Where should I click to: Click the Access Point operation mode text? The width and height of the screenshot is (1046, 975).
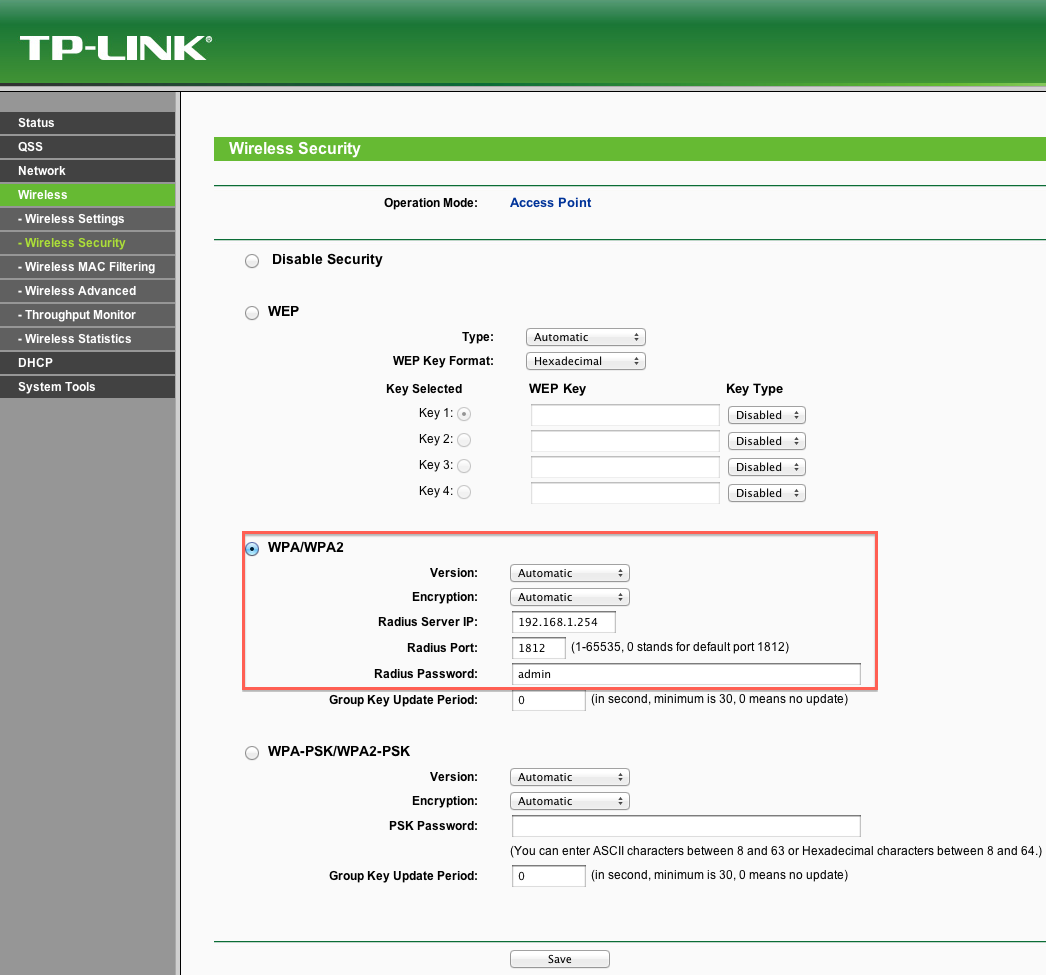coord(550,203)
